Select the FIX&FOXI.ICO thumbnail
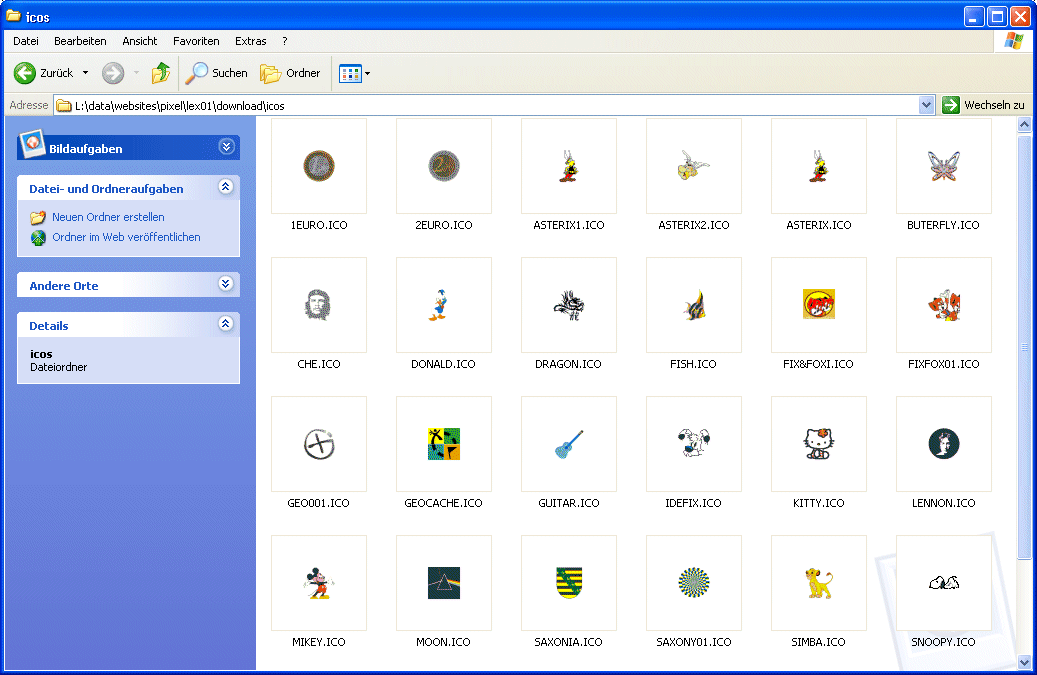 click(x=819, y=305)
